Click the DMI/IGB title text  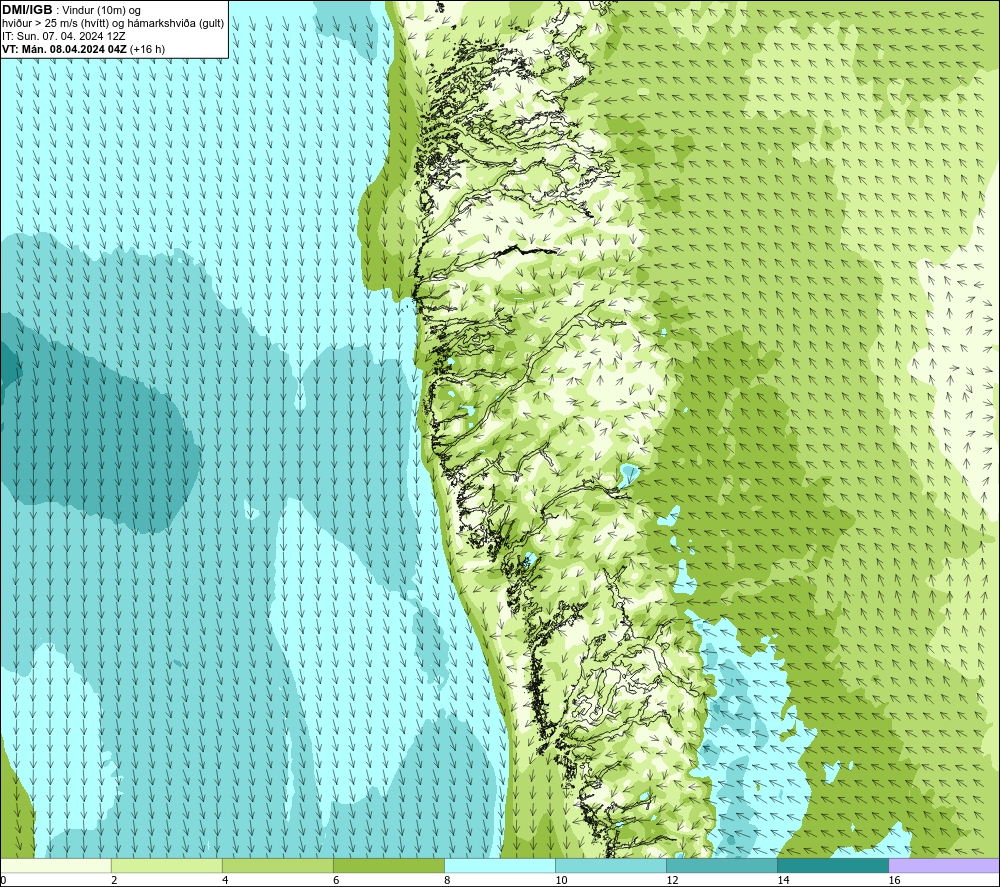point(27,10)
